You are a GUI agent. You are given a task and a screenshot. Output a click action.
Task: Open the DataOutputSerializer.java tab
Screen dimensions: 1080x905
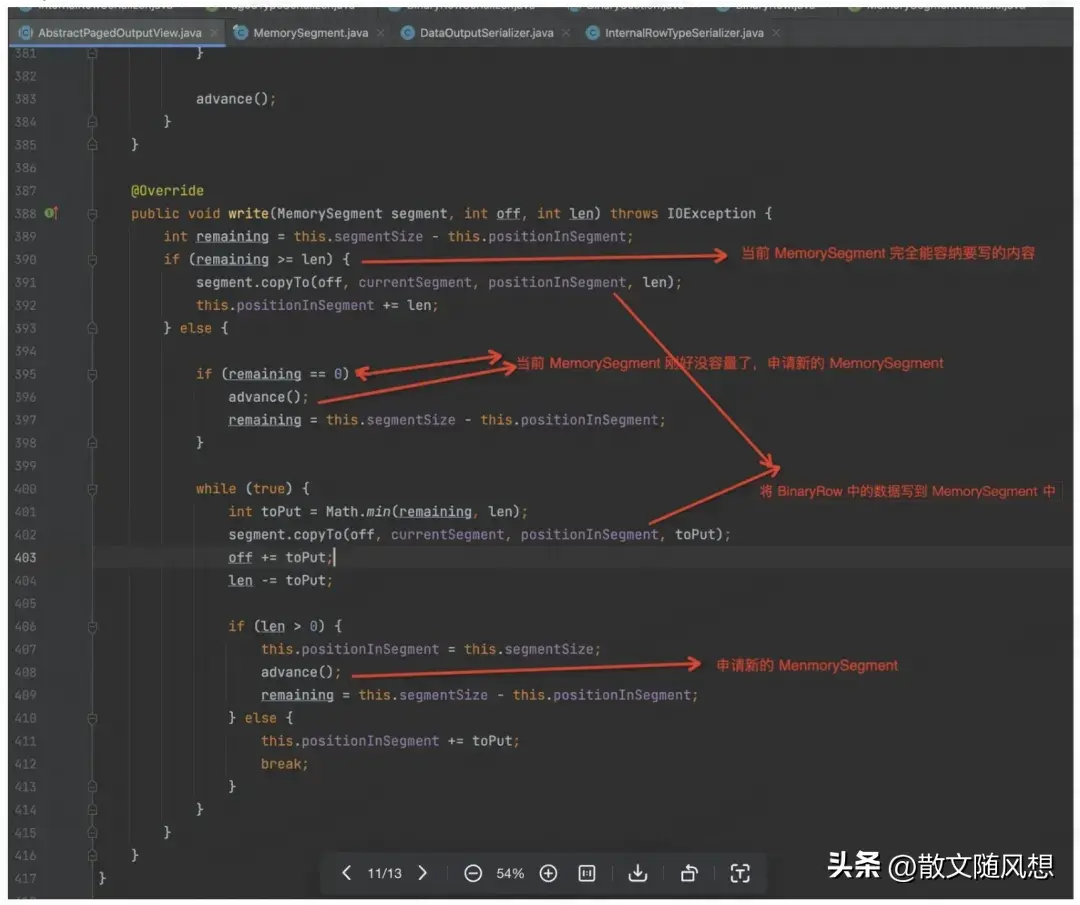click(x=486, y=33)
